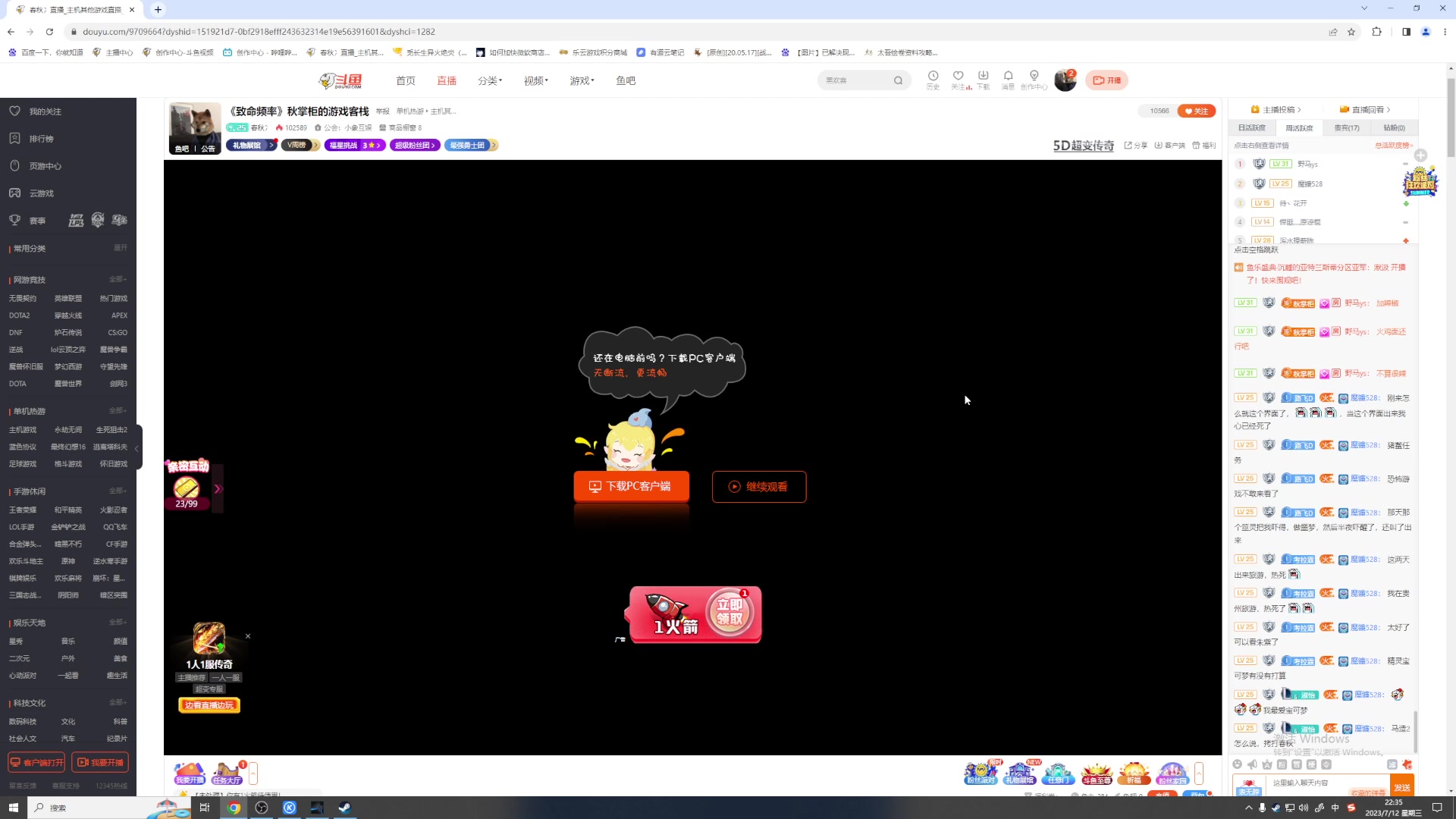Click the 消息 notification bell icon
This screenshot has height=819, width=1456.
click(x=1008, y=76)
